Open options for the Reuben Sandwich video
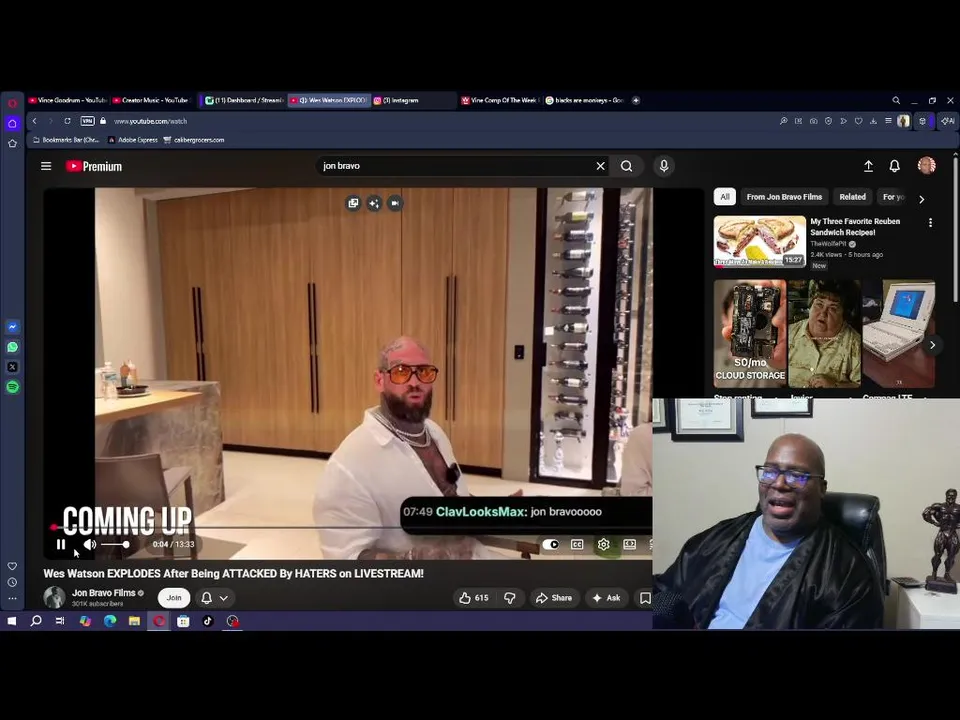The height and width of the screenshot is (720, 960). (x=931, y=223)
